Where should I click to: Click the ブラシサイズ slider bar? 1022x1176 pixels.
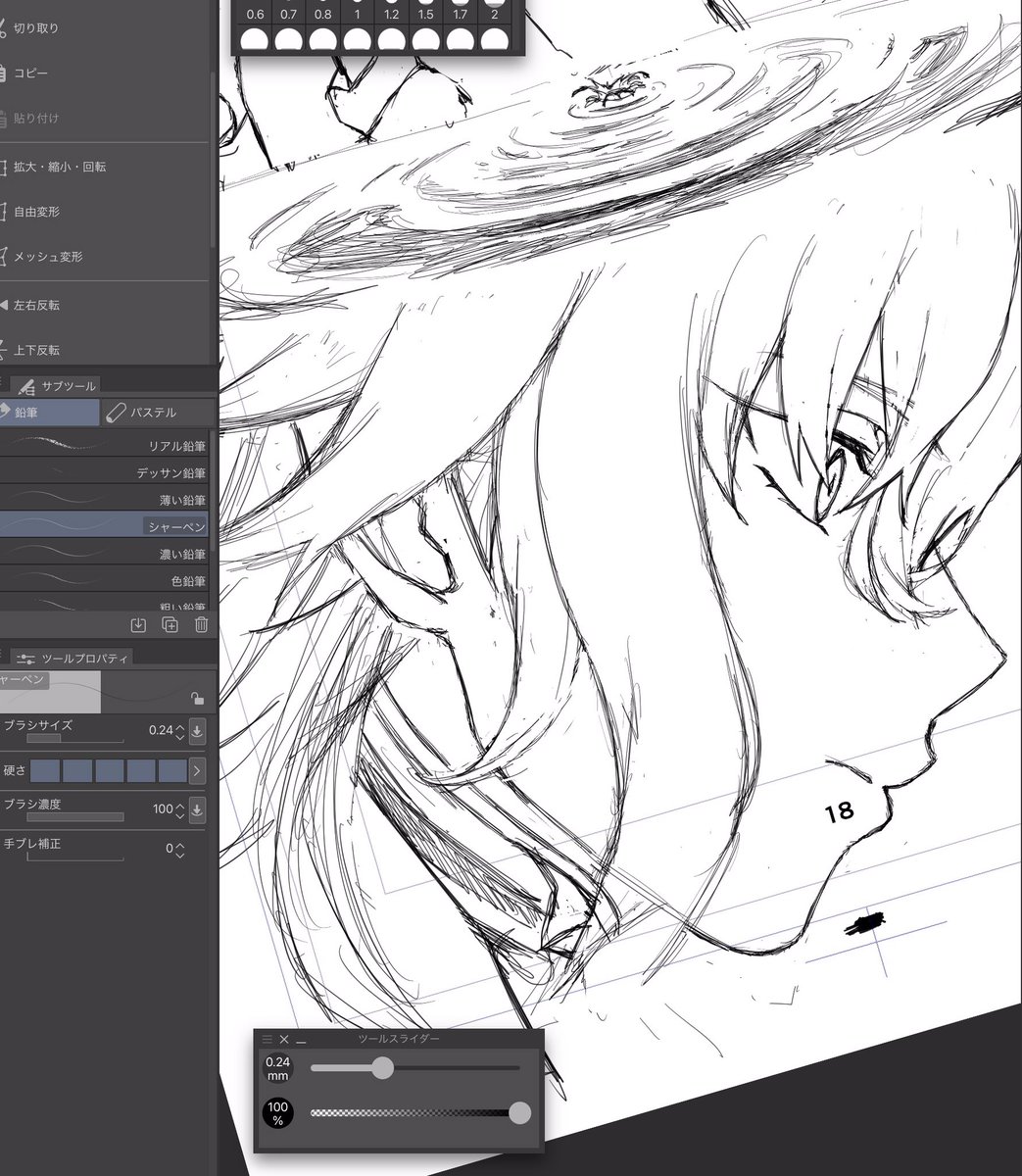74,738
